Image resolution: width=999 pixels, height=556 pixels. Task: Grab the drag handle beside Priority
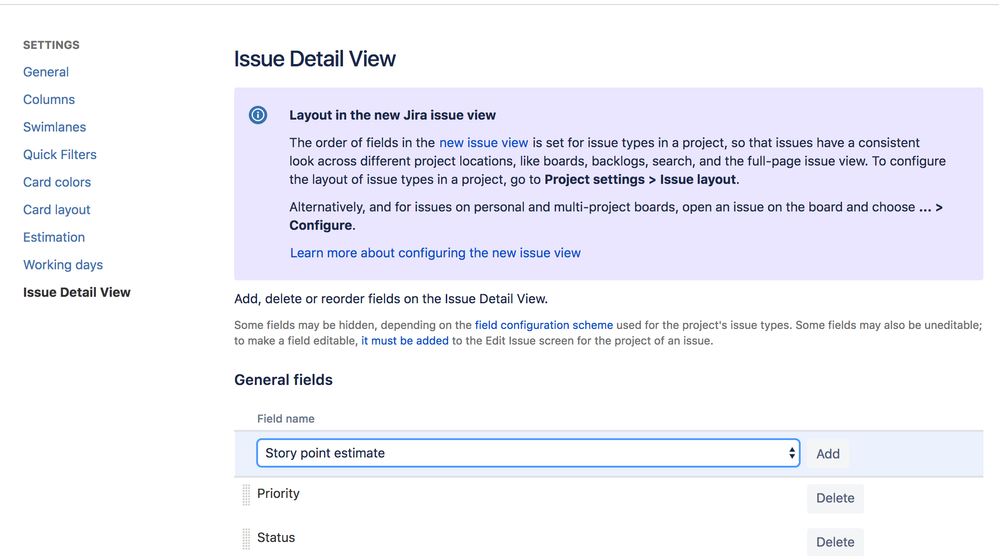pyautogui.click(x=246, y=495)
